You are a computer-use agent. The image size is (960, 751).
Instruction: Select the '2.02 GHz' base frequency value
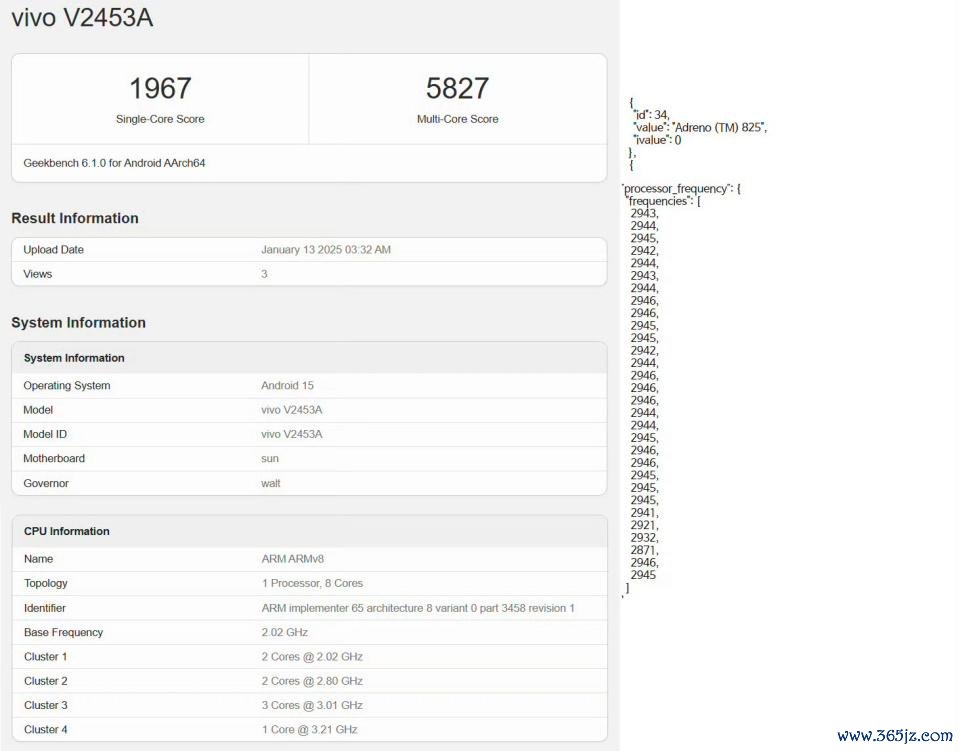(x=285, y=632)
